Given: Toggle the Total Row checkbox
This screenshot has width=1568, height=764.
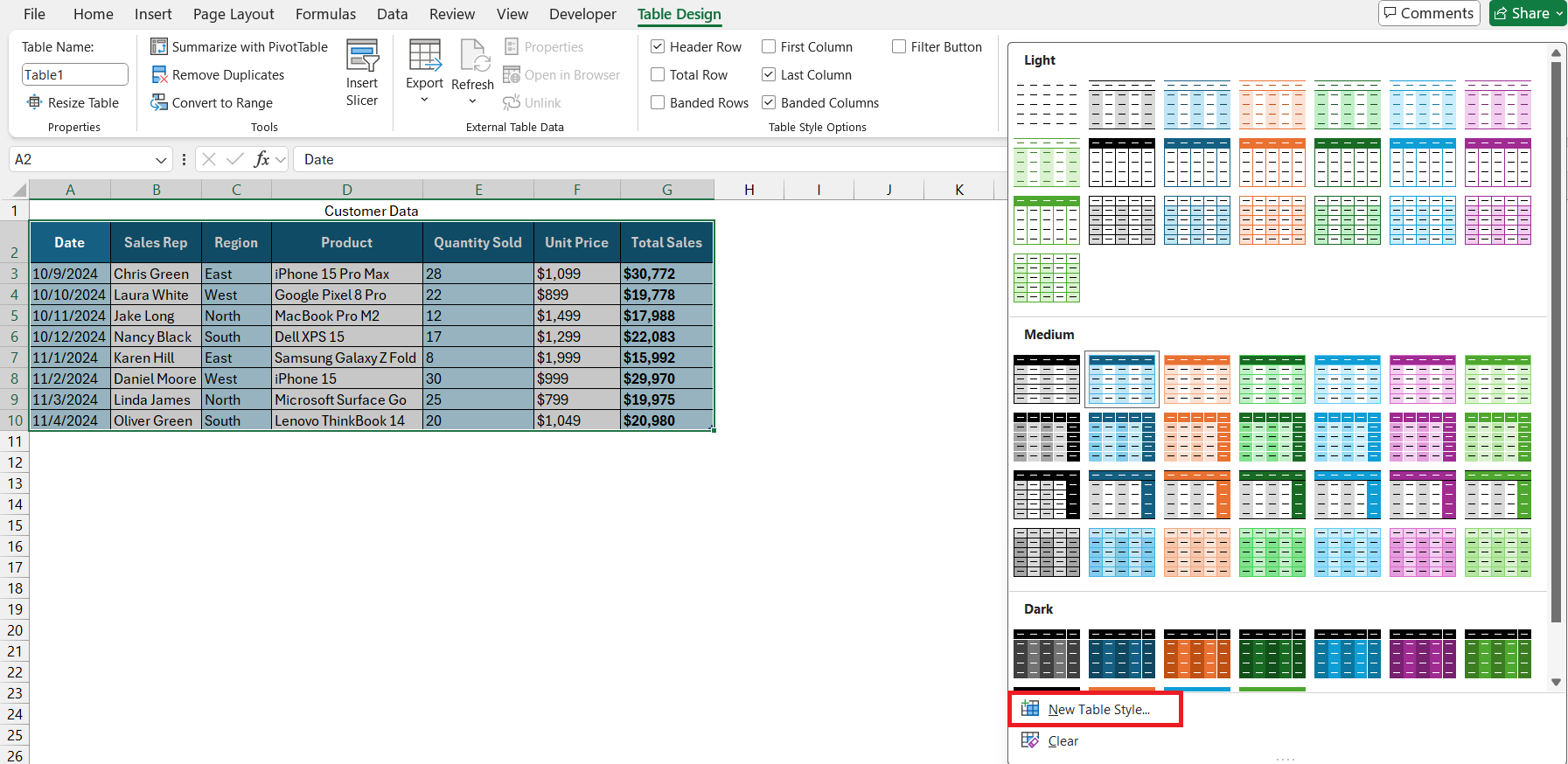Looking at the screenshot, I should pyautogui.click(x=658, y=74).
